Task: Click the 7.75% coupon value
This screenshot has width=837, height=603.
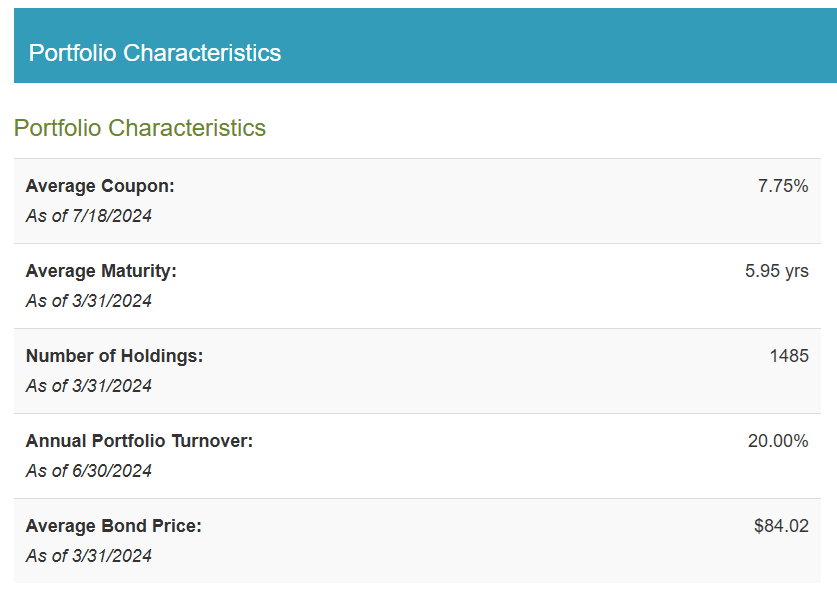Action: tap(783, 186)
